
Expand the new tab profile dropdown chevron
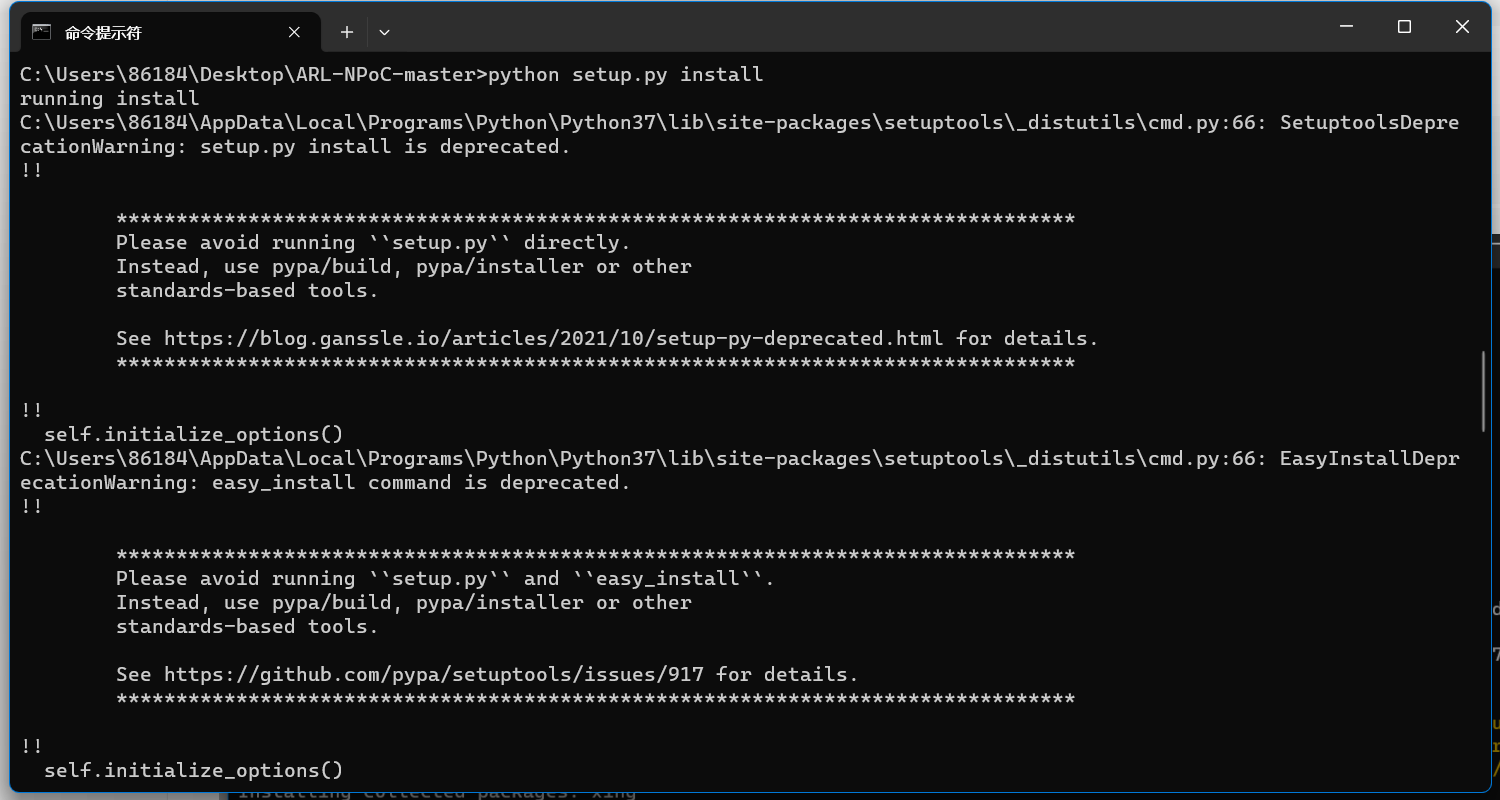pyautogui.click(x=384, y=32)
